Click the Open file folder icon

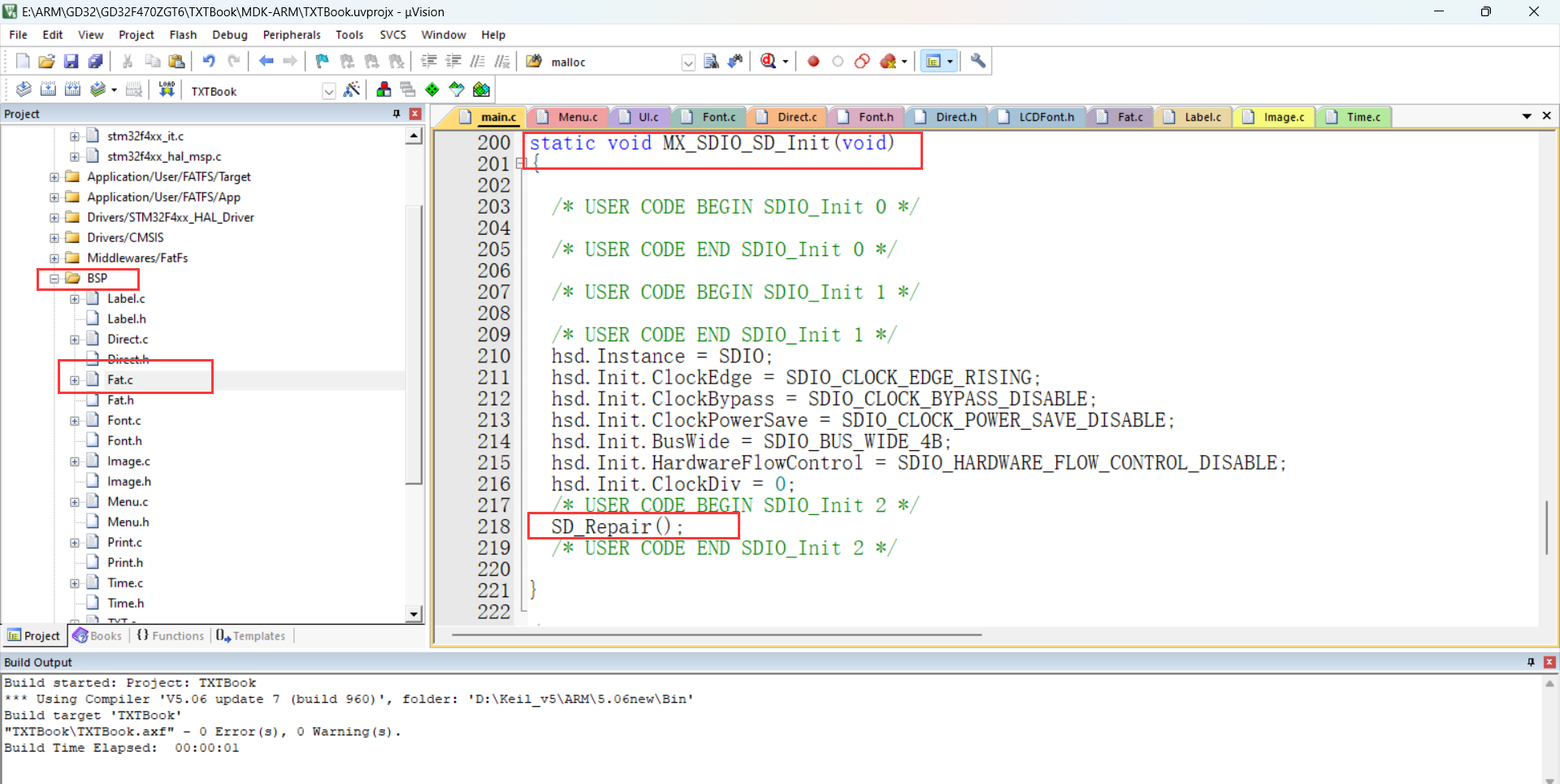(x=46, y=62)
